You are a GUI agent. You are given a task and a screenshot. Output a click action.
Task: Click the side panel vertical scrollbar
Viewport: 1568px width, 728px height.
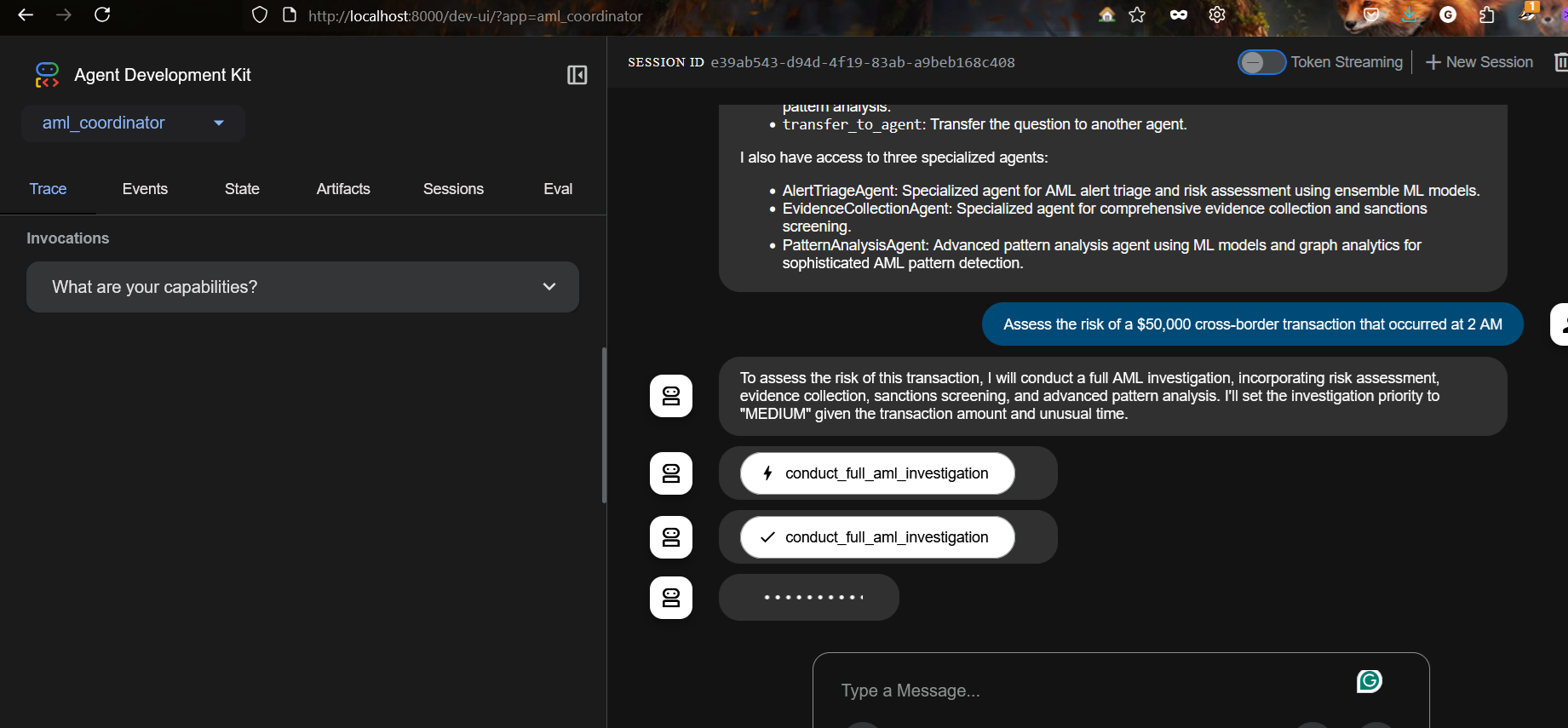click(x=604, y=424)
